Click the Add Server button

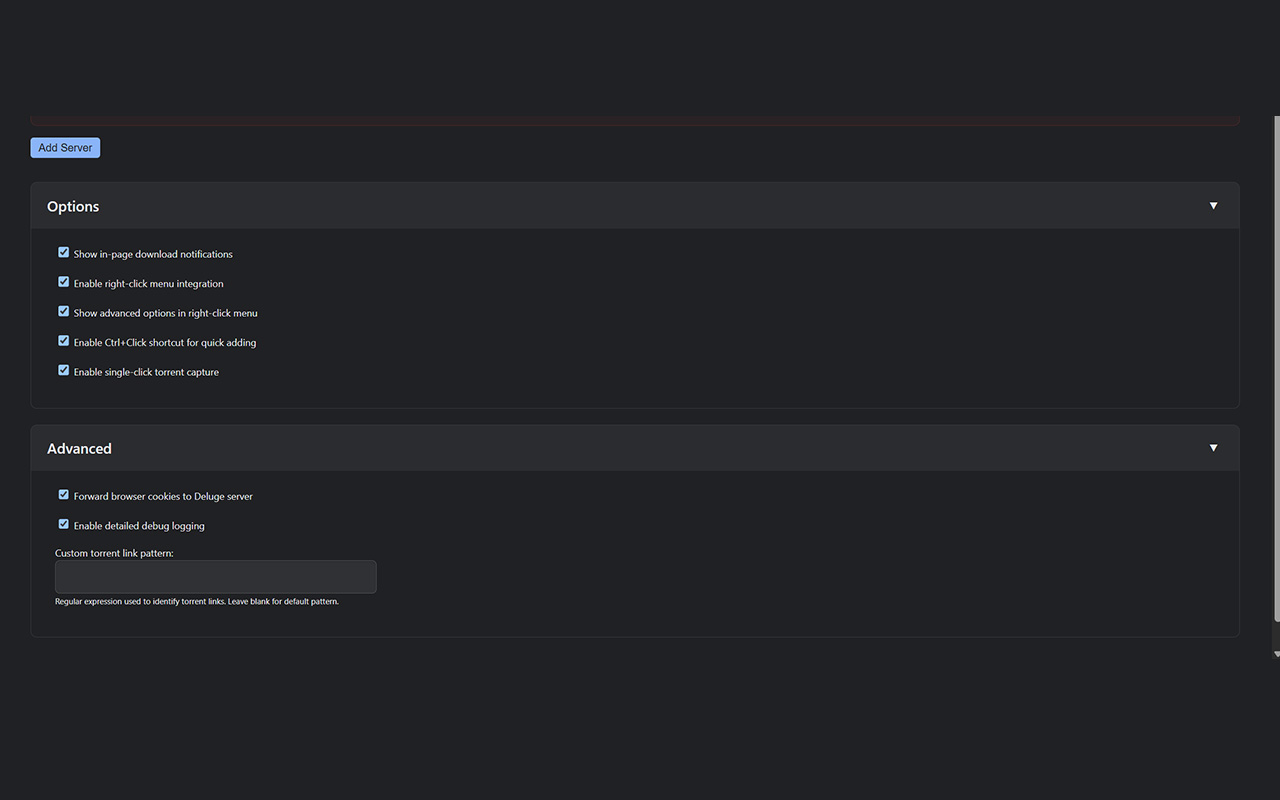[65, 148]
